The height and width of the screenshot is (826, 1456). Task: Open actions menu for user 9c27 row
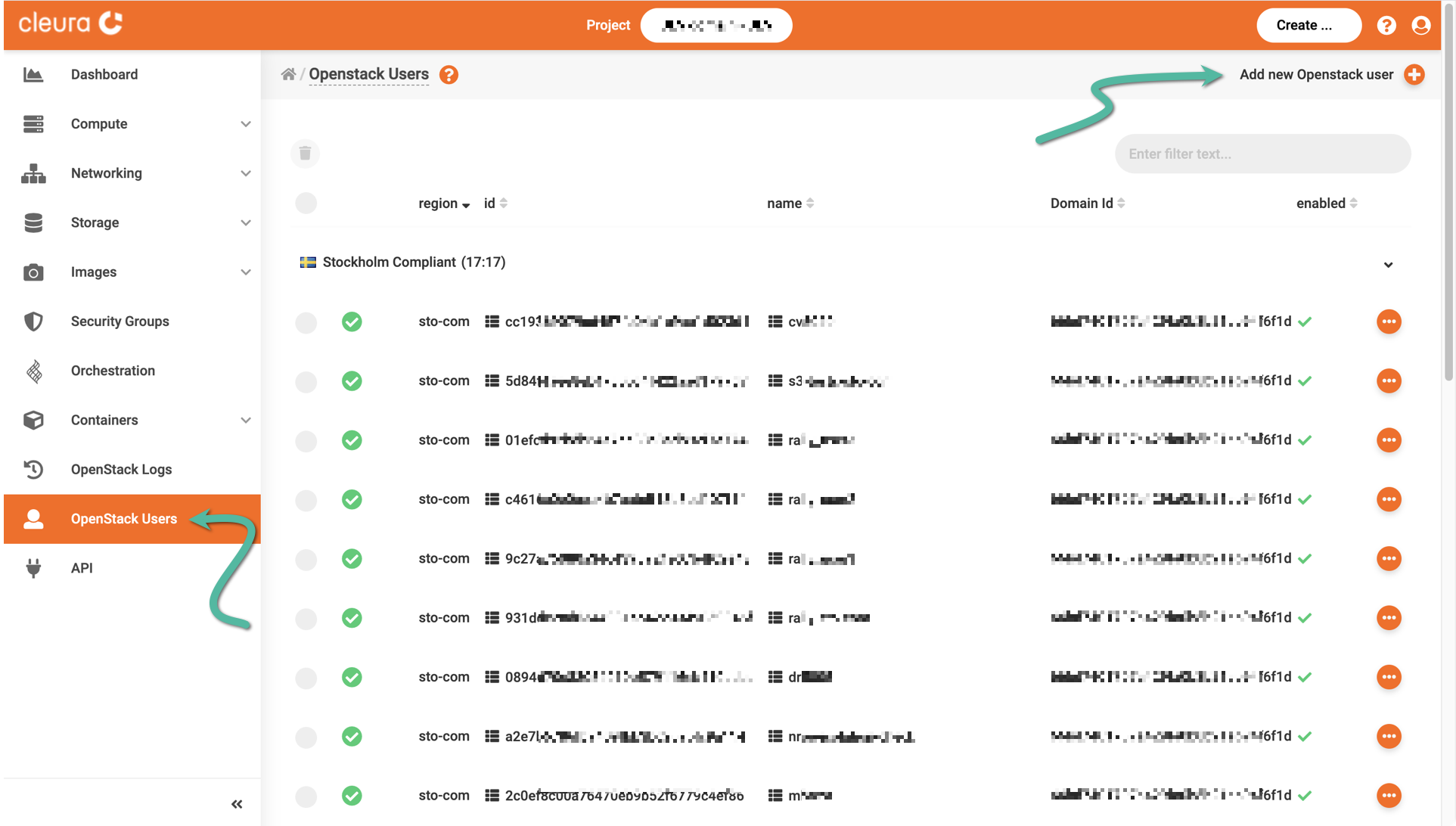1389,558
